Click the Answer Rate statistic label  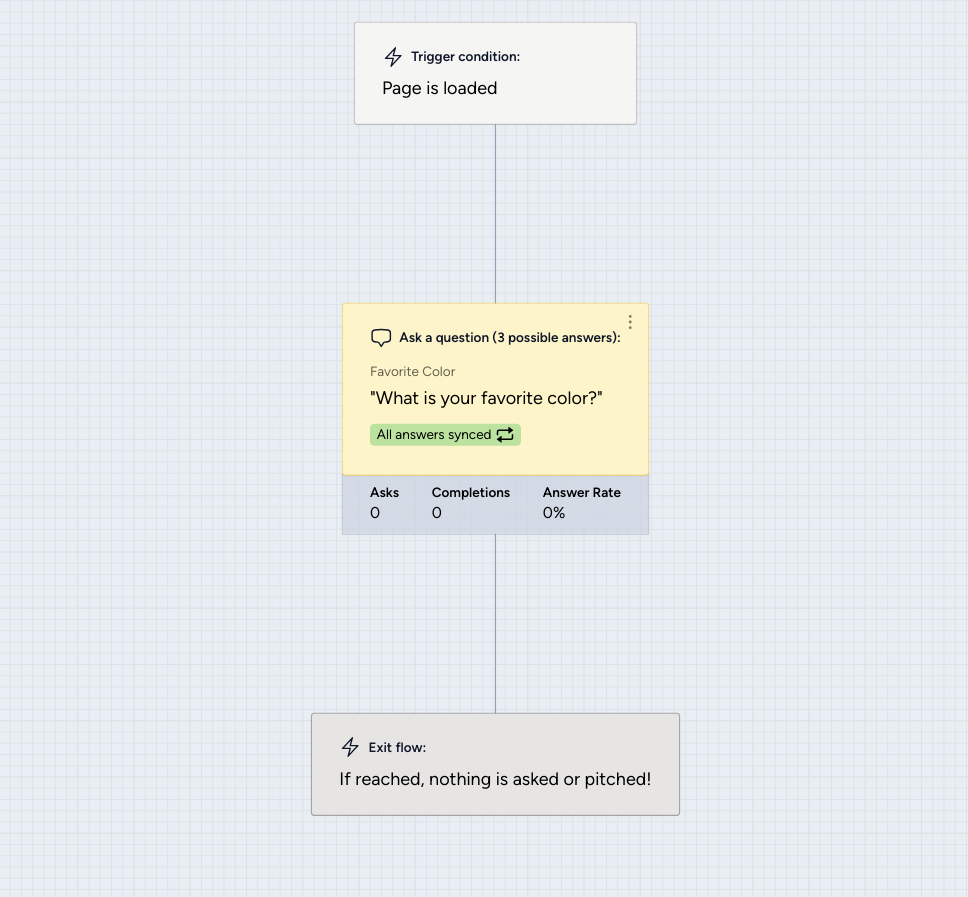pos(581,492)
